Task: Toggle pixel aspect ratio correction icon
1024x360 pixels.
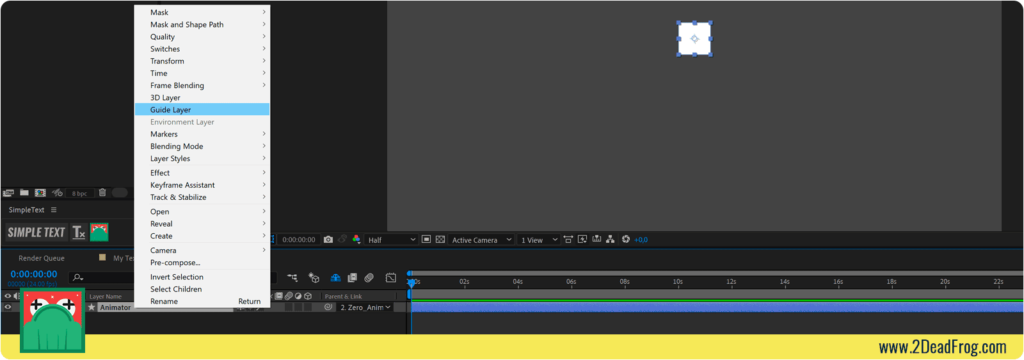Action: click(x=568, y=240)
